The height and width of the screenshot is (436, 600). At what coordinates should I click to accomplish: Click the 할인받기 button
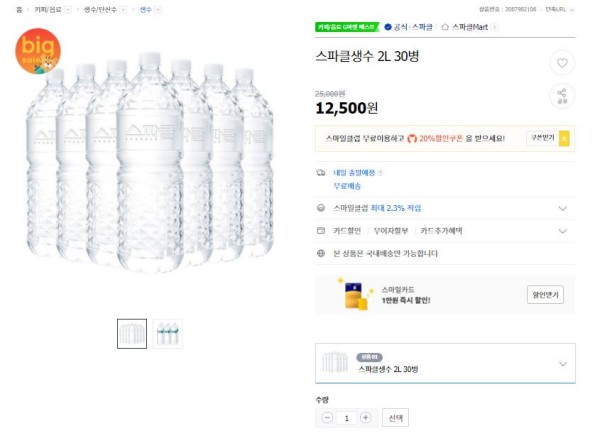pyautogui.click(x=545, y=295)
